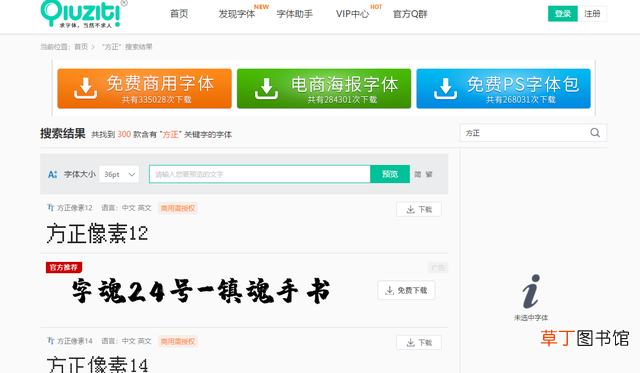Click the red 官方推荐 badge
640x373 pixels.
coord(64,267)
